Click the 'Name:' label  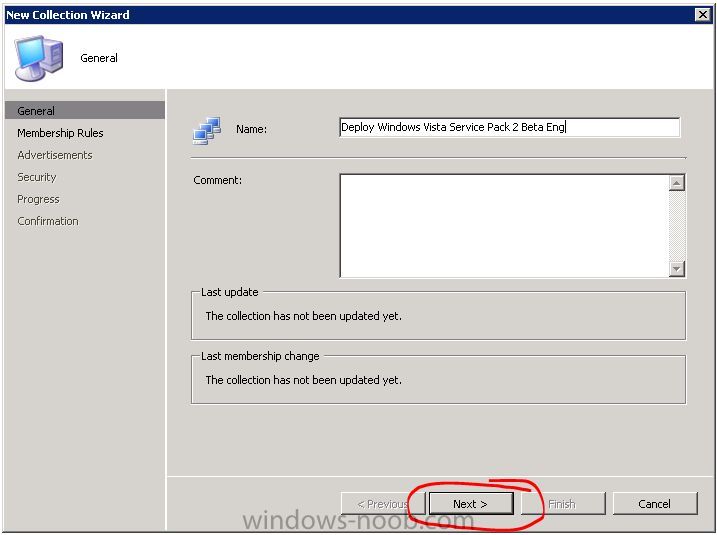251,129
